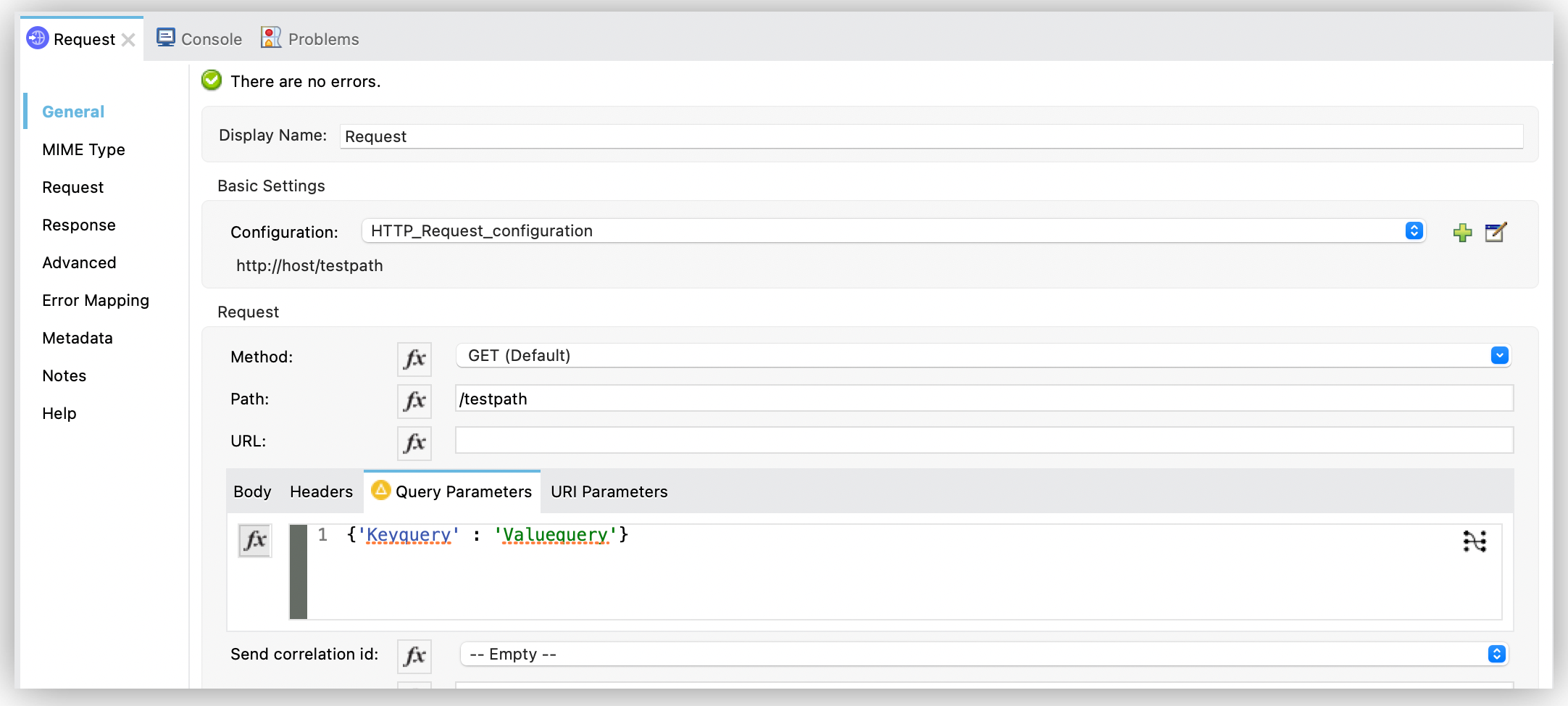Toggle the fx expression button for Path

pyautogui.click(x=414, y=401)
